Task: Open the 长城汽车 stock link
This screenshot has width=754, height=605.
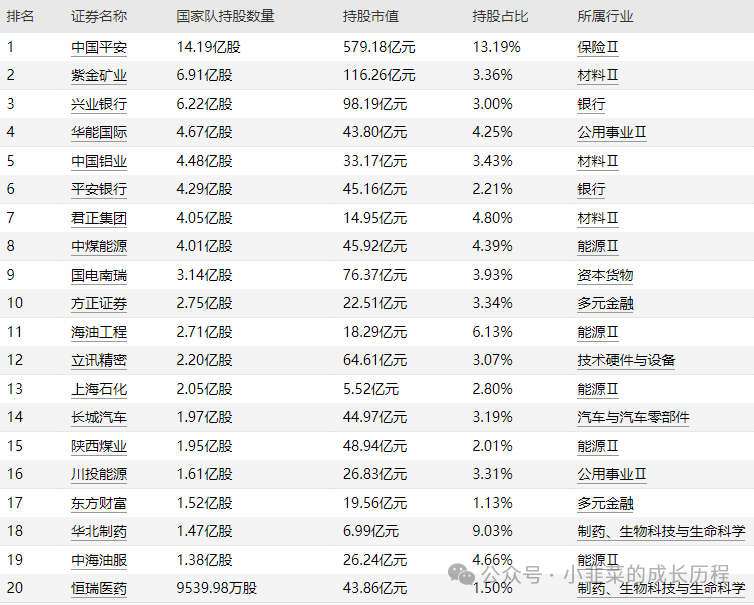Action: pyautogui.click(x=99, y=417)
